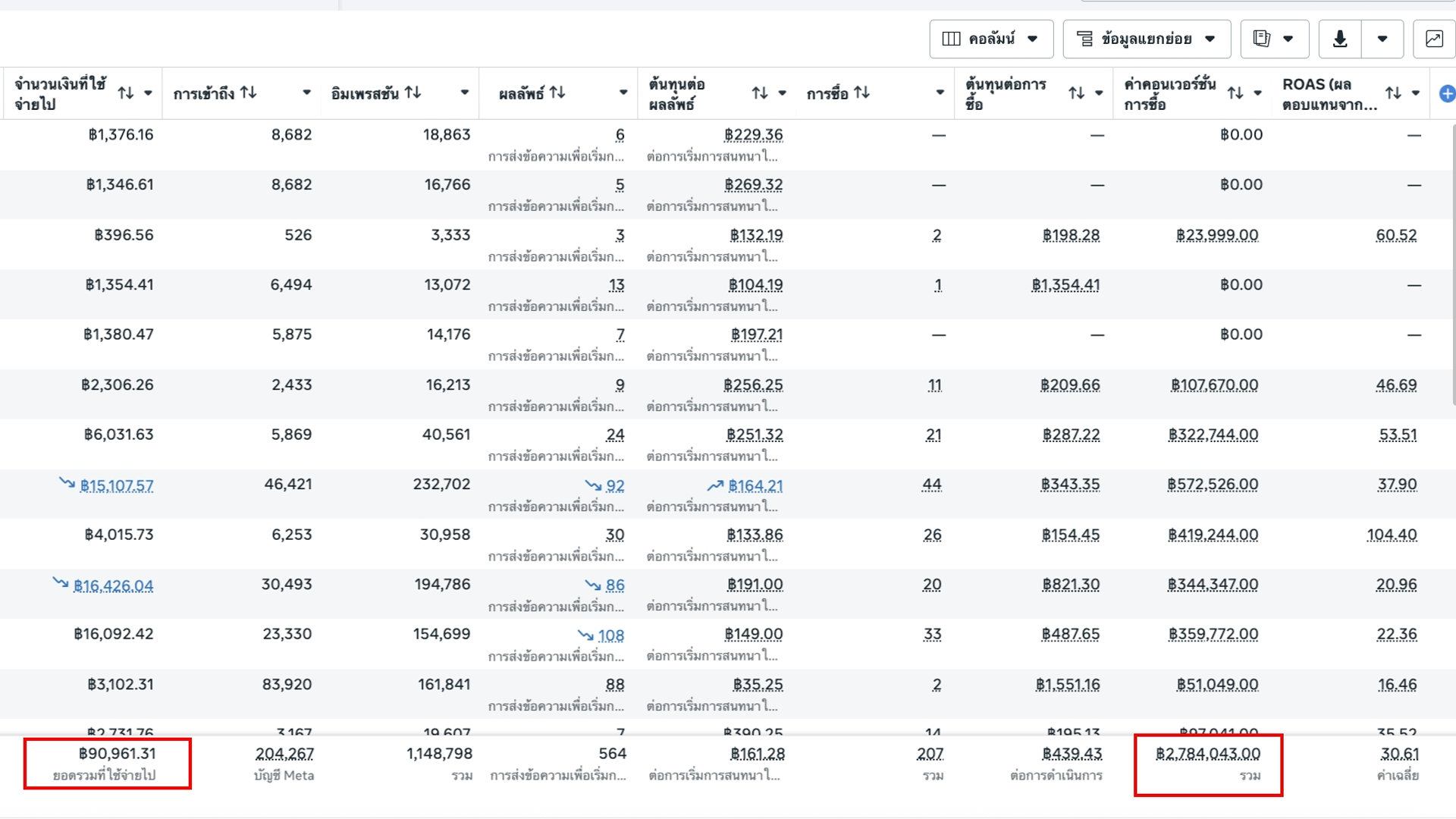Open ต้นทุนต่อผลลัพธ์ column header menu arrow

(782, 93)
